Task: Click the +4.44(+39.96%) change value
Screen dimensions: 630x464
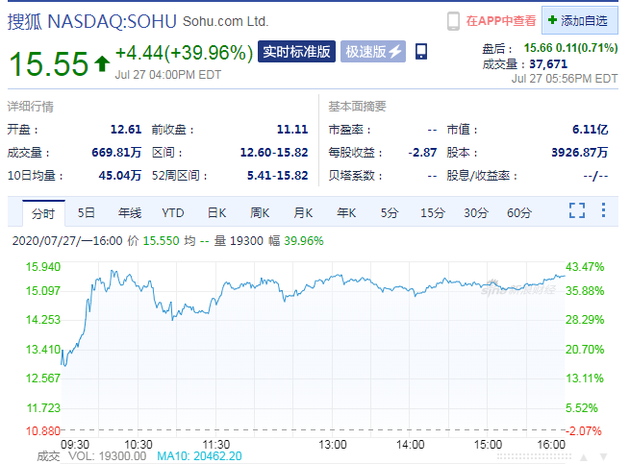Action: pyautogui.click(x=184, y=53)
